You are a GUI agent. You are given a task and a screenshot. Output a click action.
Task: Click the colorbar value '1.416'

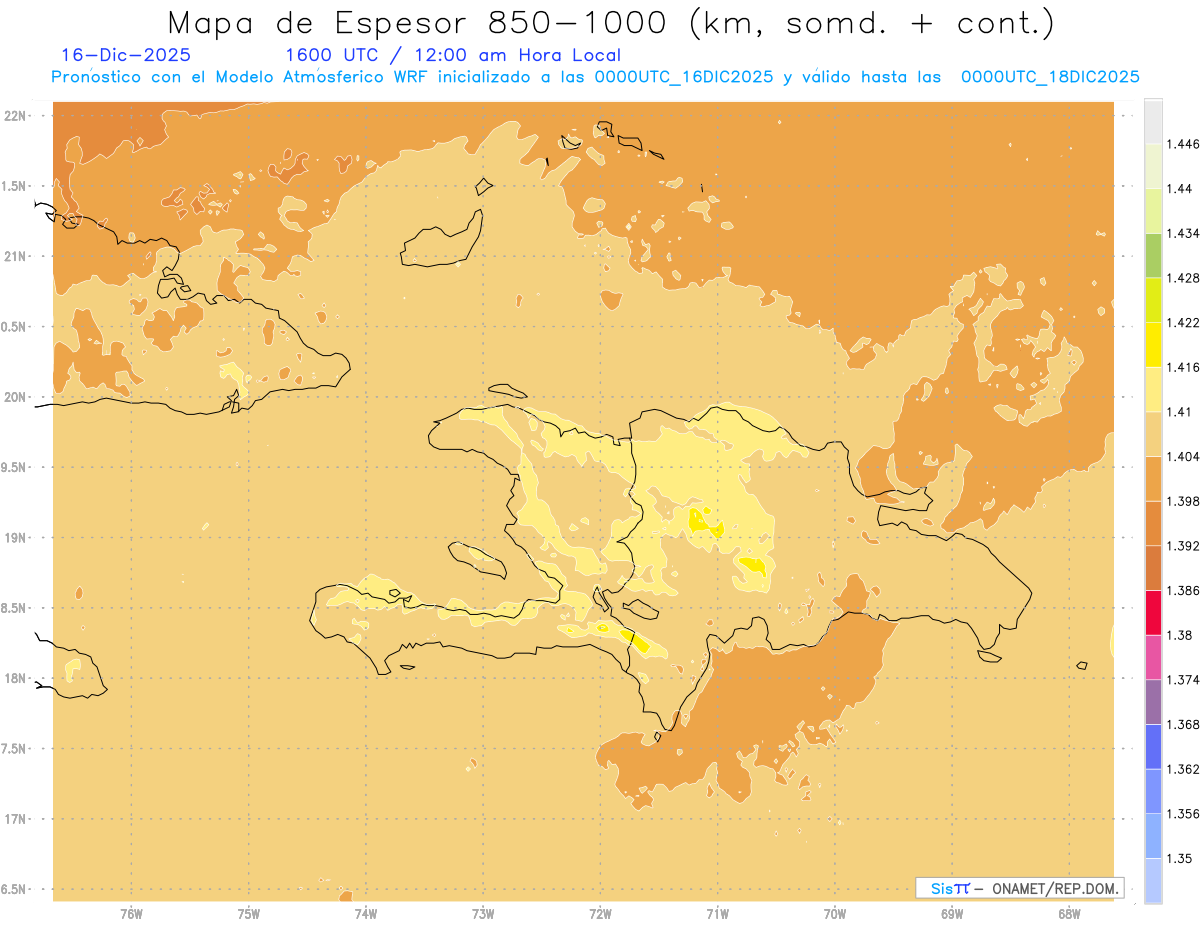click(x=1183, y=367)
